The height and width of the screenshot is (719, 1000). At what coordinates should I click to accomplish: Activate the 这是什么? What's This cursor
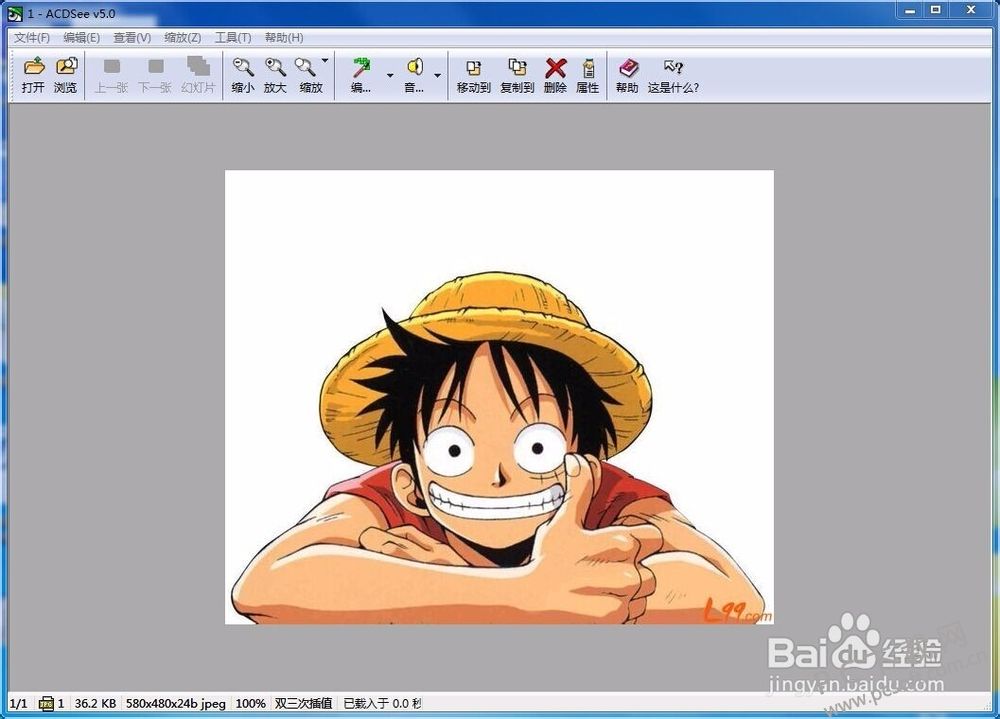point(673,66)
